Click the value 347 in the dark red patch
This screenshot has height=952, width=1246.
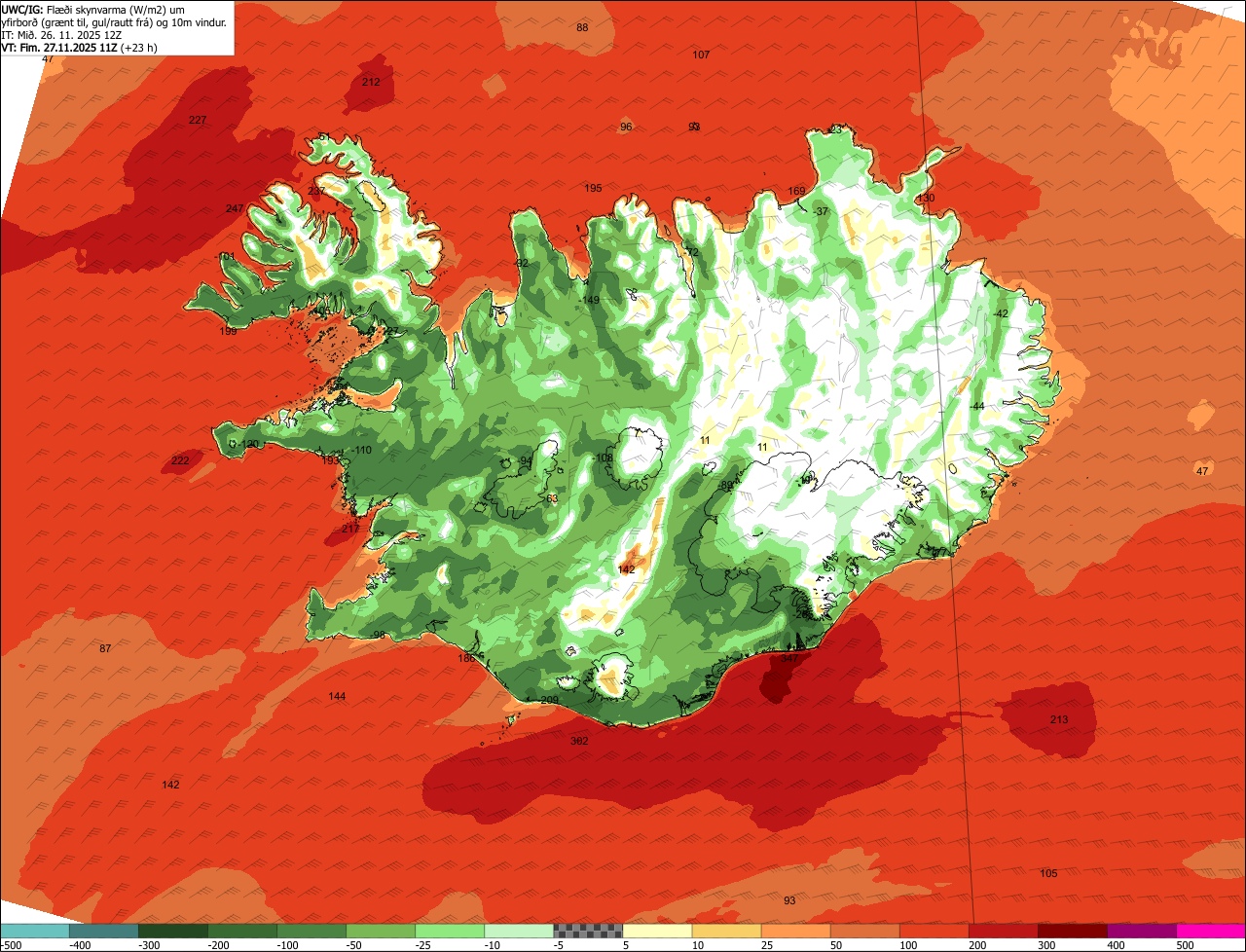pos(789,659)
